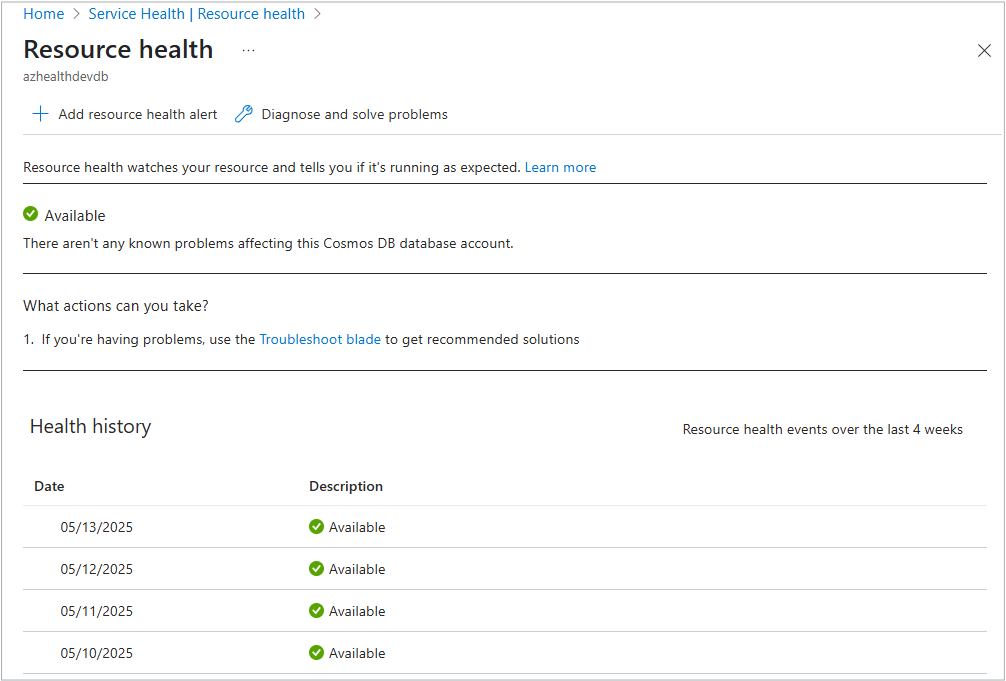Expand the 05/10/2025 history row
This screenshot has height=681, width=1006.
click(x=96, y=653)
